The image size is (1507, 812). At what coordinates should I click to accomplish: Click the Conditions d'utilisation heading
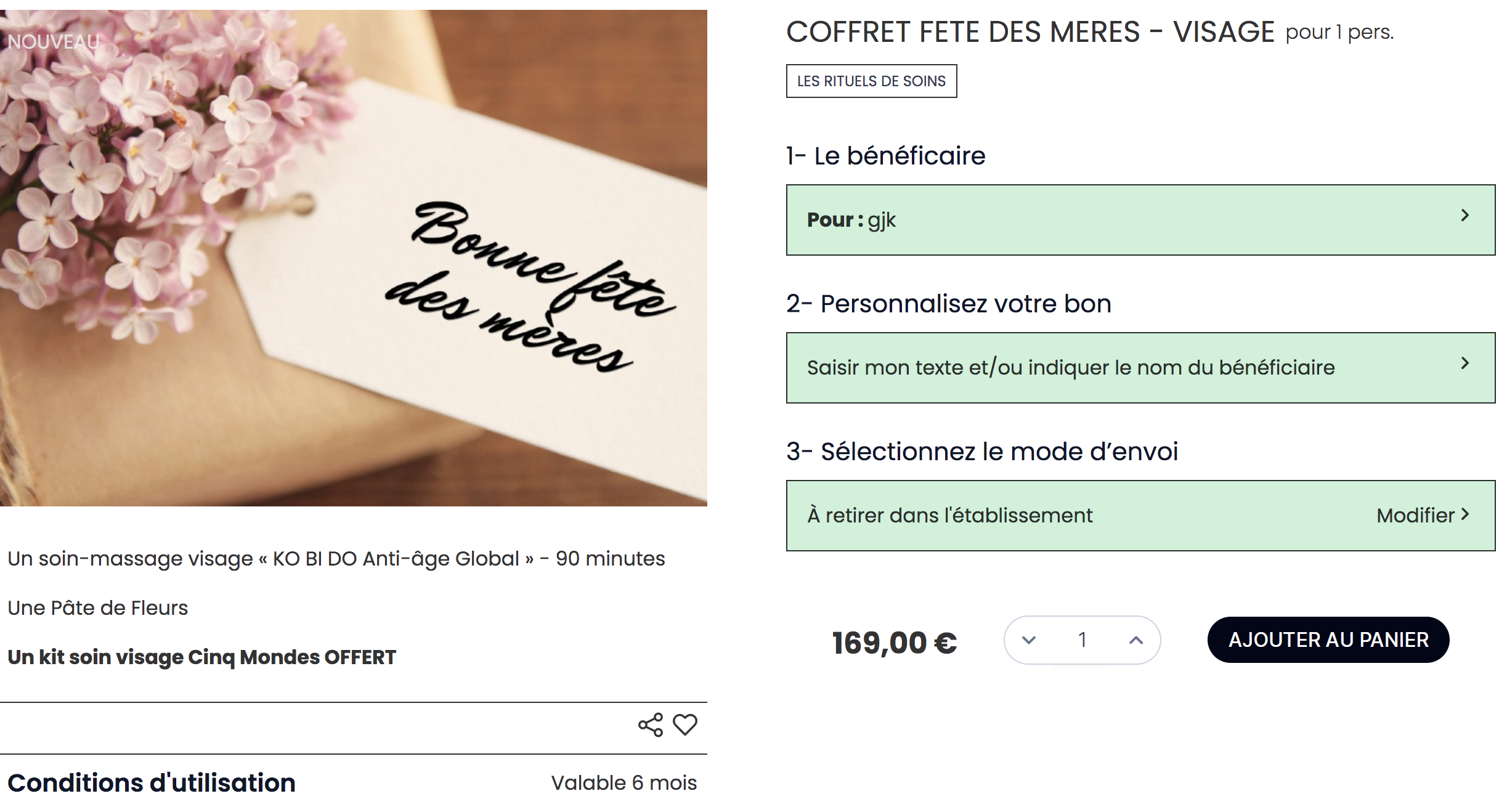click(152, 783)
